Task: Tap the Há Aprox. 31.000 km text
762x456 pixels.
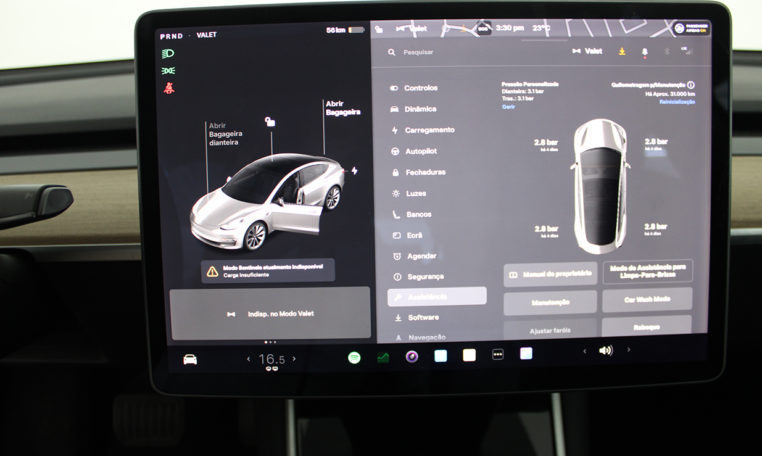Action: tap(670, 94)
